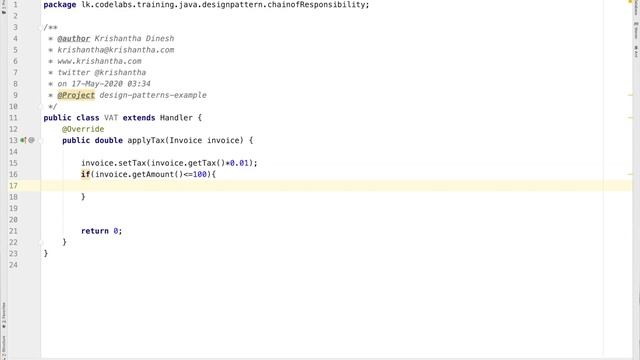
Task: Open the Structure tool window tab on left edge
Action: coord(4,347)
